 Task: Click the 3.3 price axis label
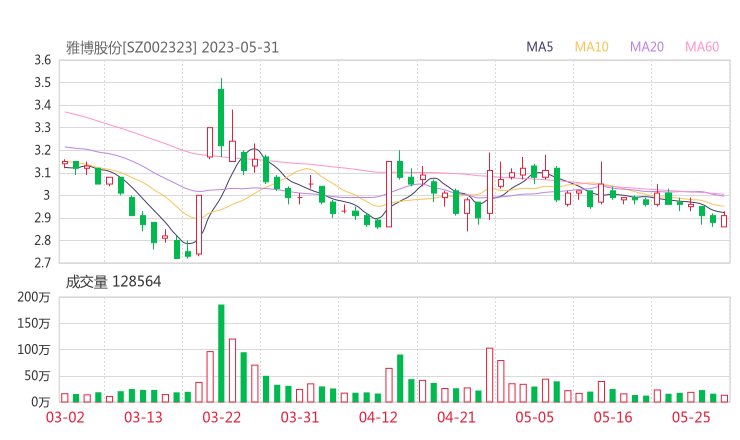pos(42,127)
